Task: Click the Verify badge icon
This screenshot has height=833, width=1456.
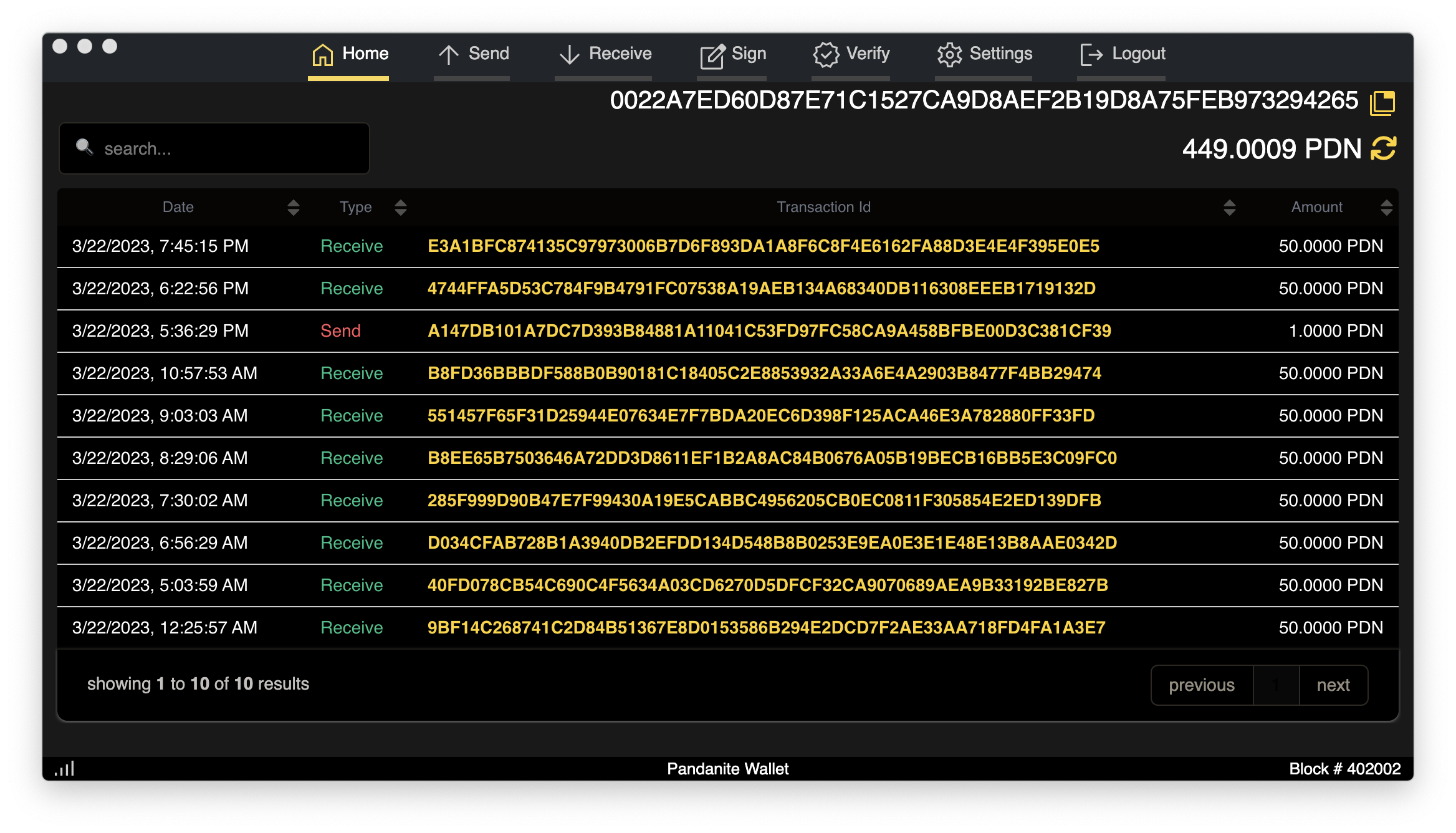Action: (826, 55)
